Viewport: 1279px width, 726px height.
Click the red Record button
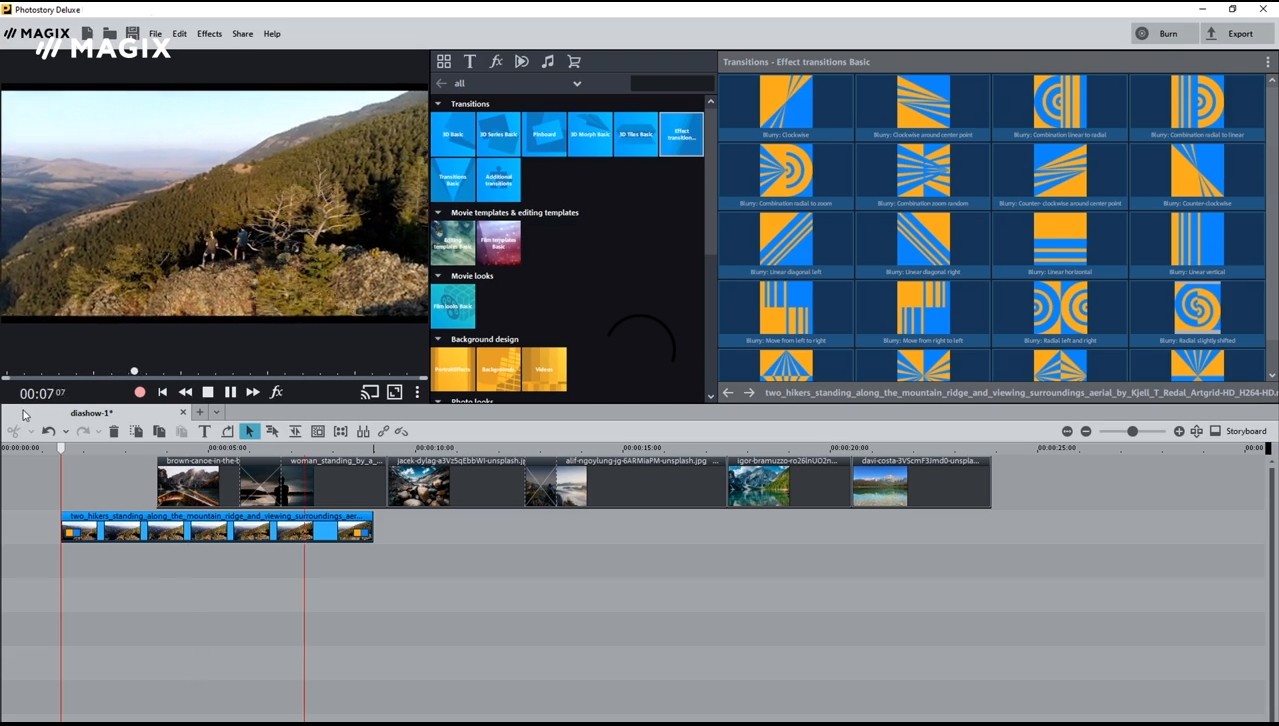click(140, 393)
